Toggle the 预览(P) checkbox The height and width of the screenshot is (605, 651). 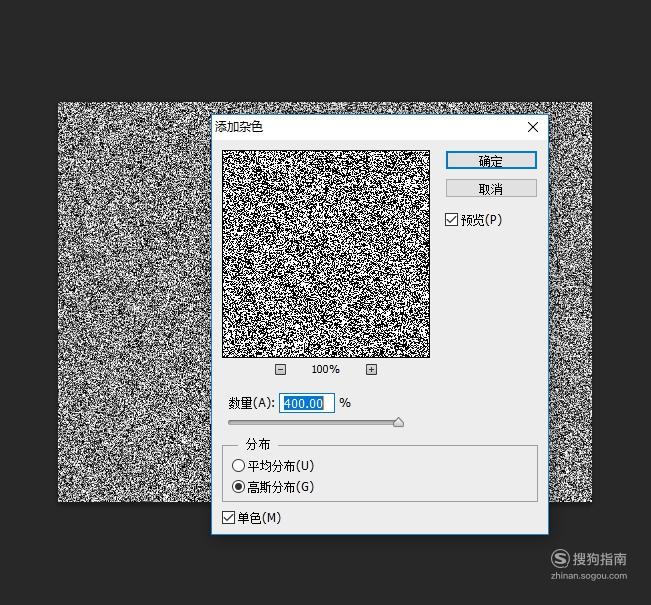click(x=451, y=220)
